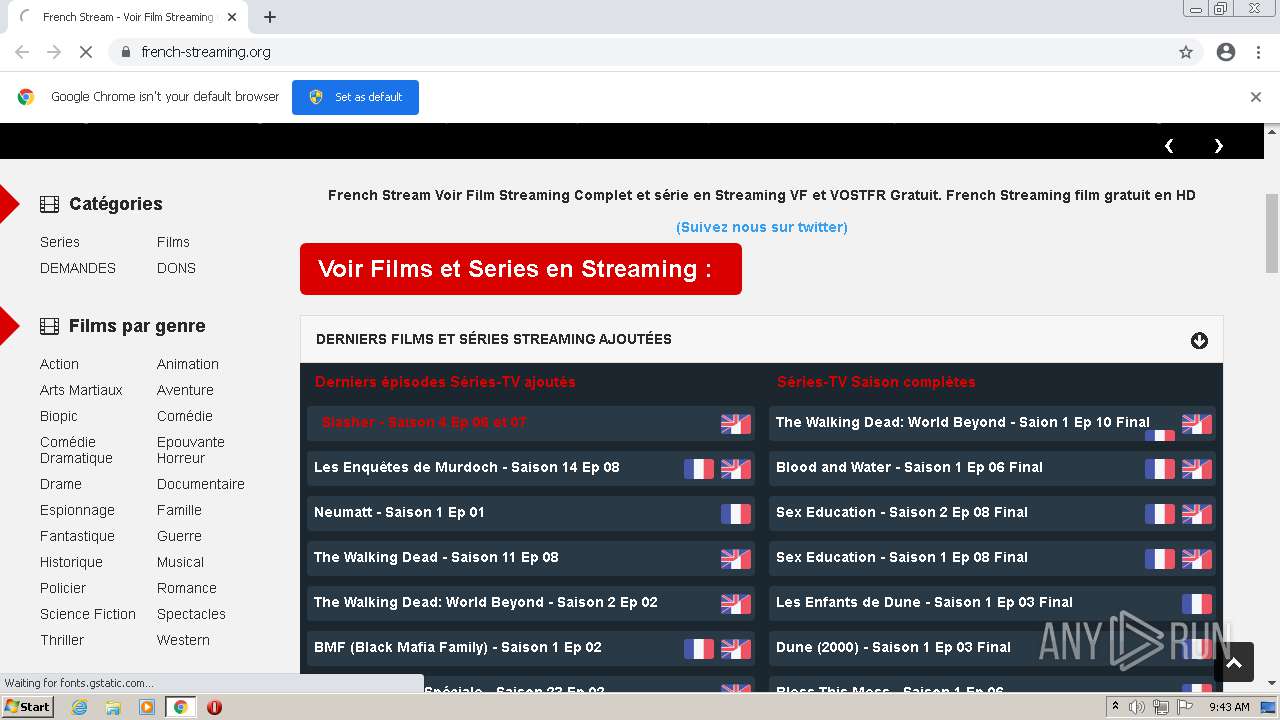Browse the Policier genre
1280x720 pixels.
point(63,588)
